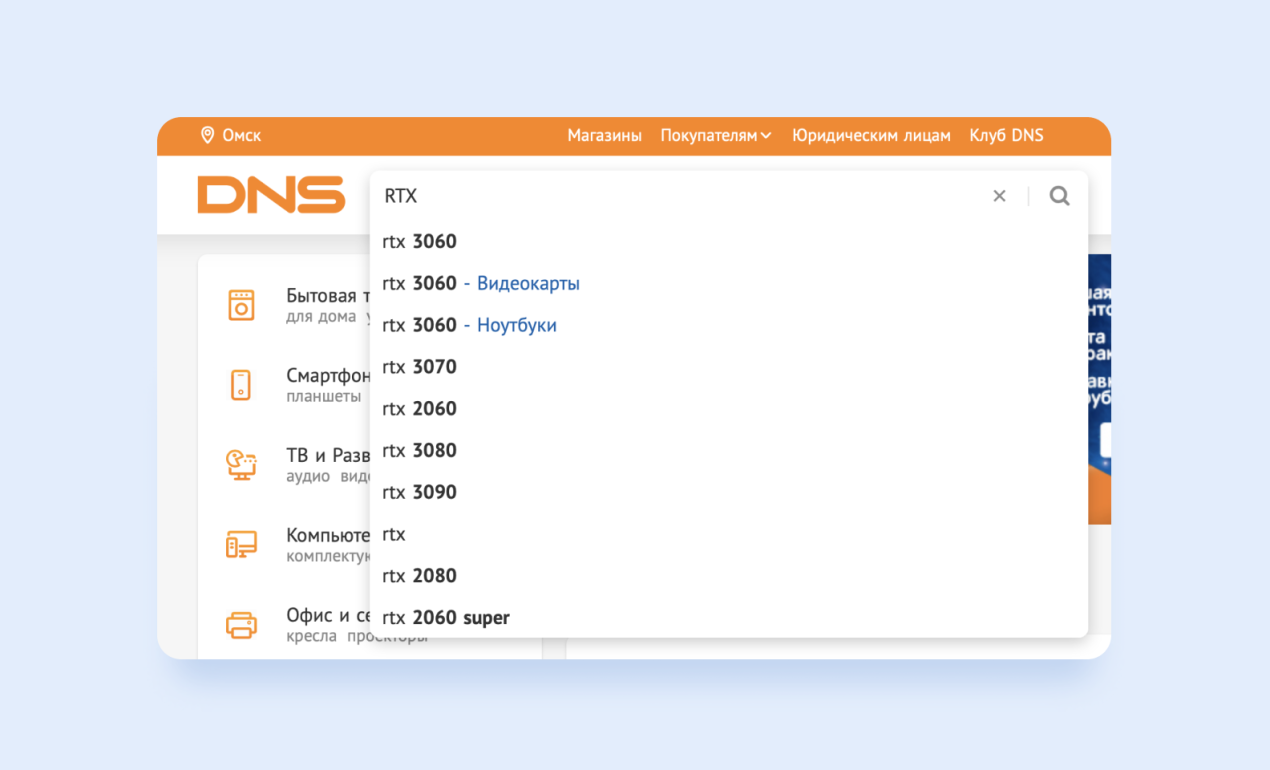This screenshot has width=1270, height=770.
Task: Open the ТВ и Развлечения category text
Action: tap(328, 456)
